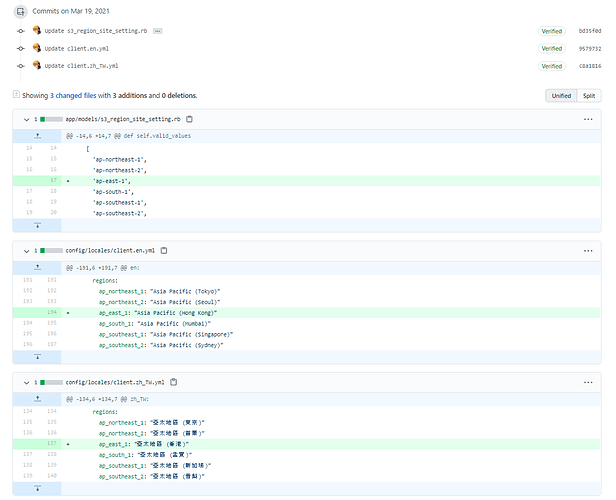Open the 3 changed files link

(x=73, y=95)
